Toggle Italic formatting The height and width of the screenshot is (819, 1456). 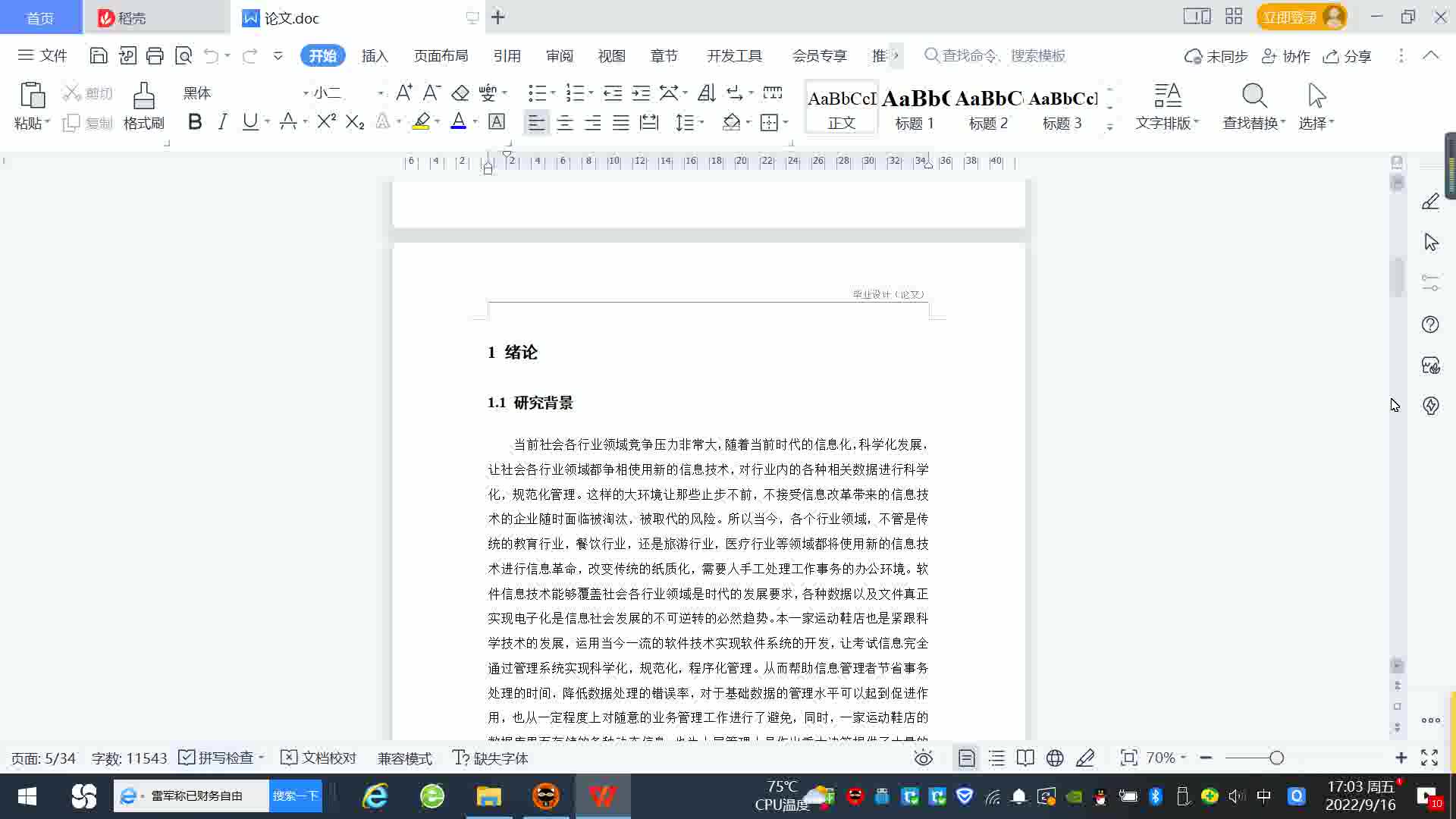pos(222,122)
